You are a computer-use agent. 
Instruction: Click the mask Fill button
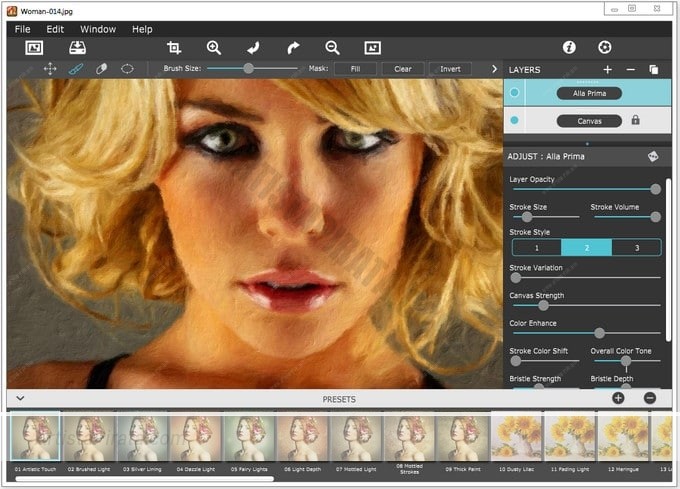[355, 68]
